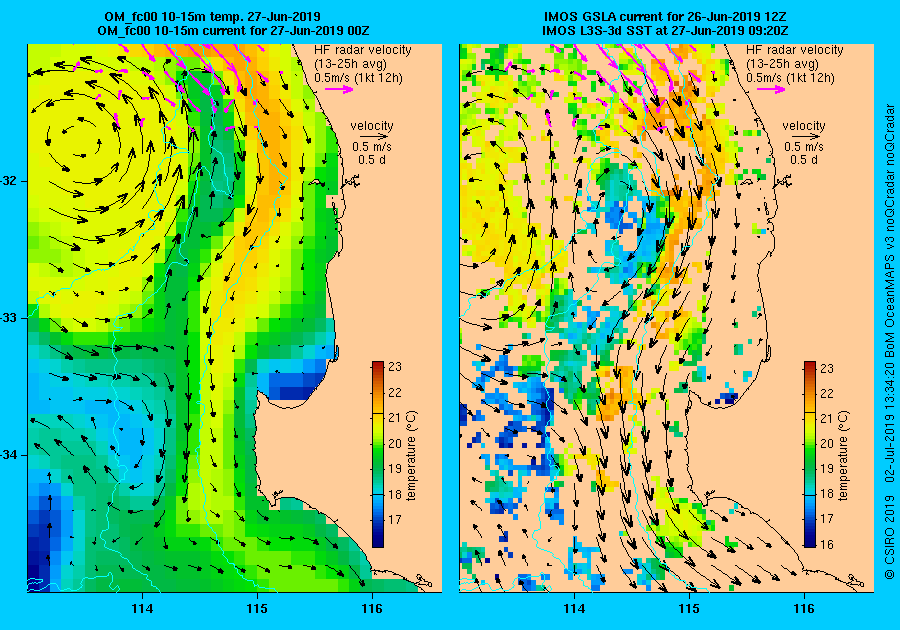This screenshot has width=900, height=630.
Task: Click the '0.5m/s (1kt 12h)' text in the right map
Action: (x=790, y=78)
